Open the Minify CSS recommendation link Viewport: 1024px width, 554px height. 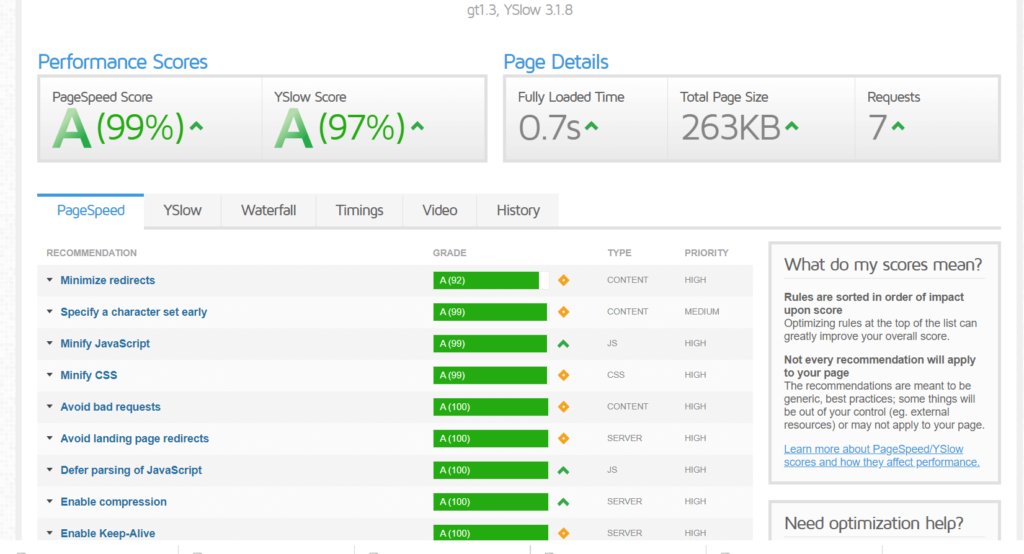coord(89,376)
